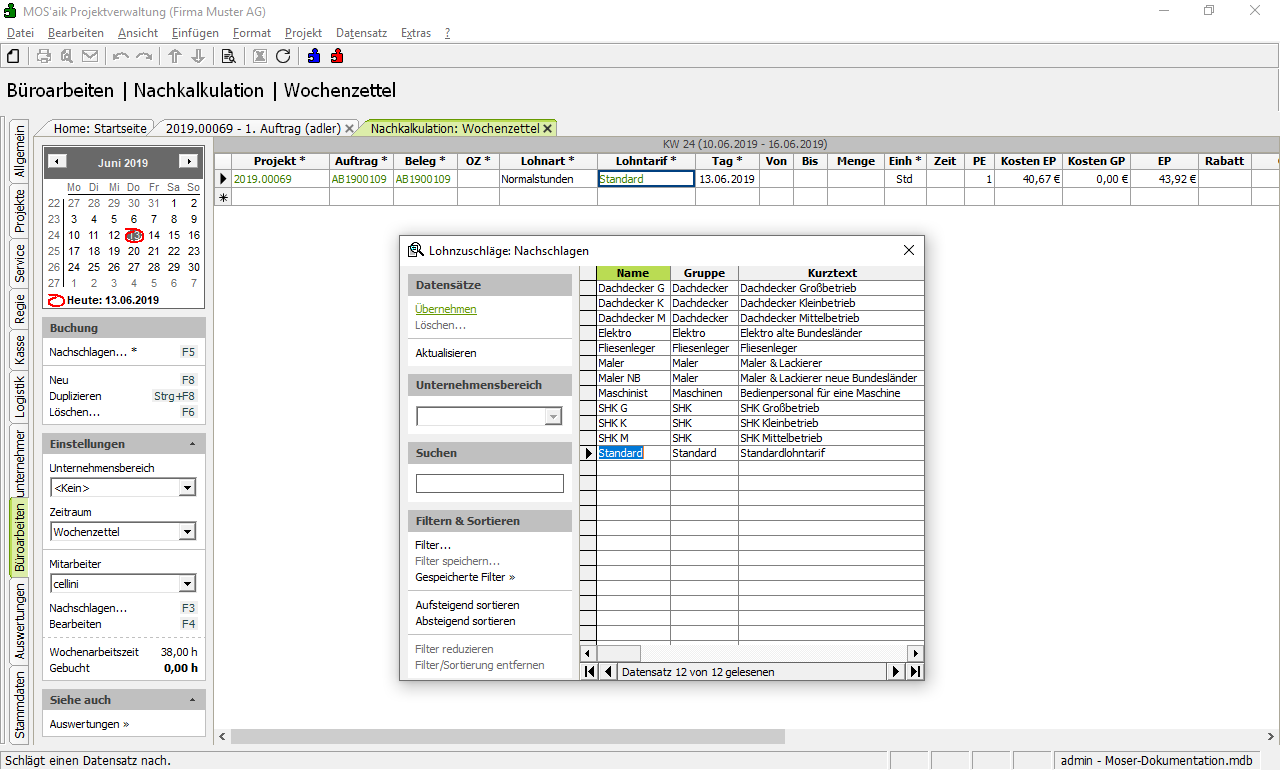The image size is (1280, 770).
Task: Click the refresh toolbar icon
Action: (x=283, y=56)
